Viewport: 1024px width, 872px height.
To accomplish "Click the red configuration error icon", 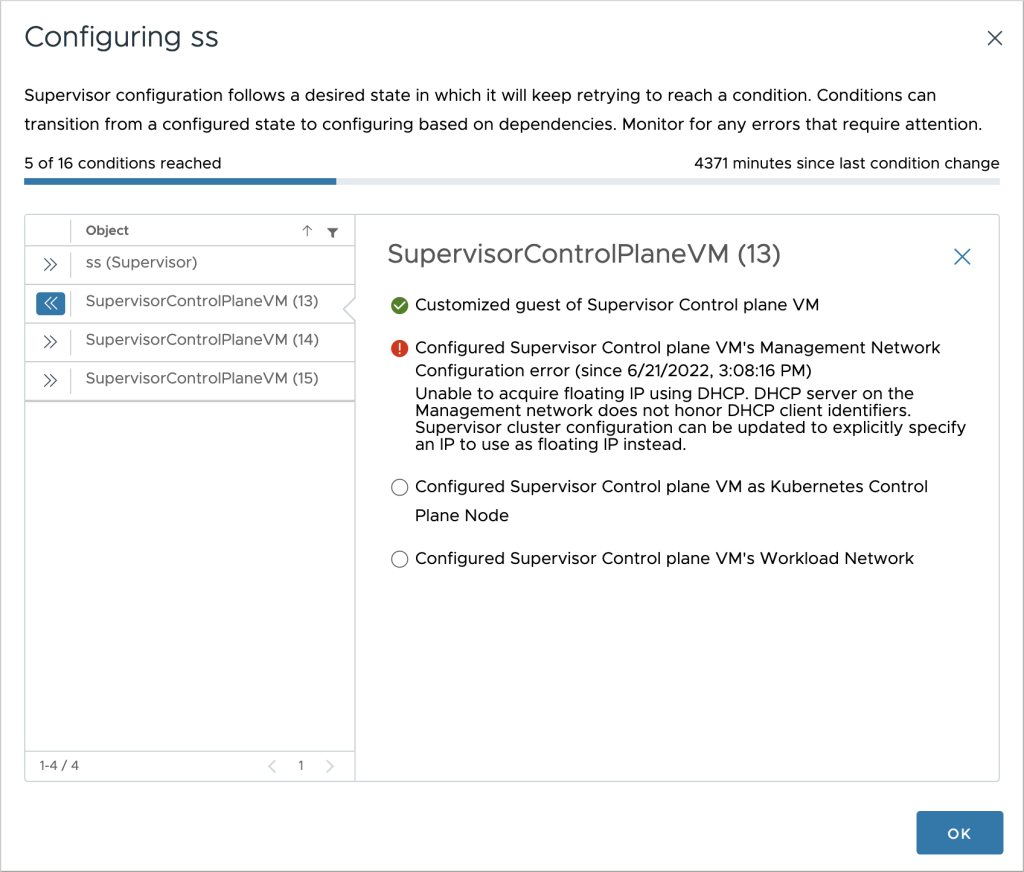I will click(x=400, y=348).
